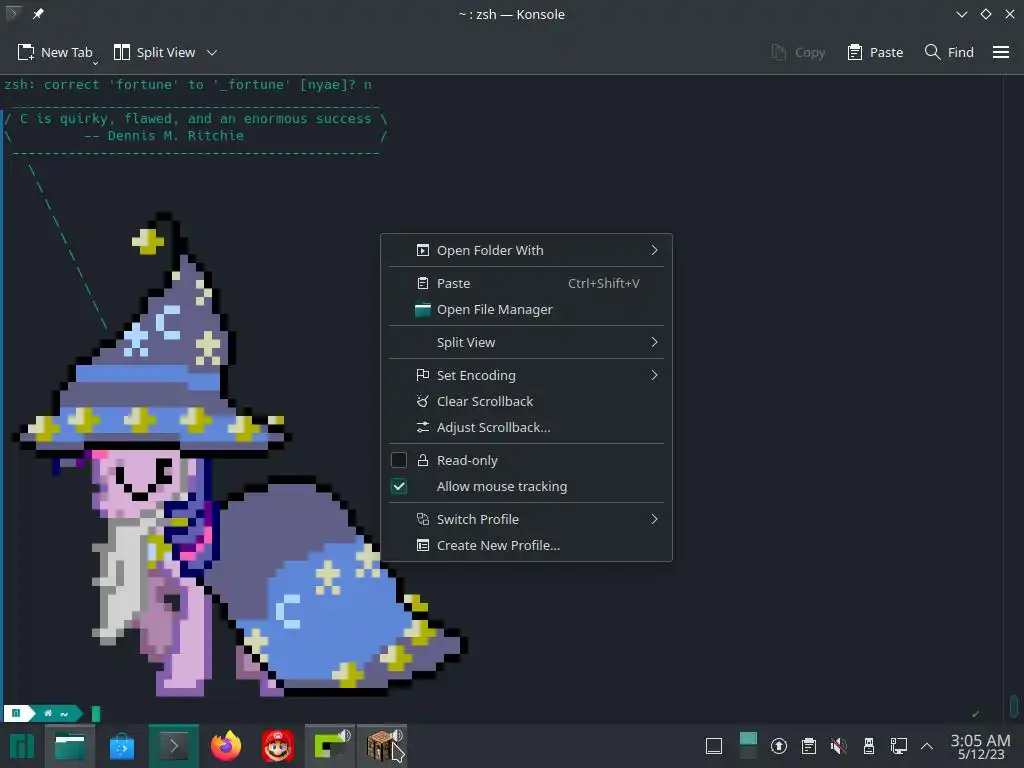Open the removable devices tray icon
This screenshot has height=768, width=1024.
pyautogui.click(x=869, y=746)
